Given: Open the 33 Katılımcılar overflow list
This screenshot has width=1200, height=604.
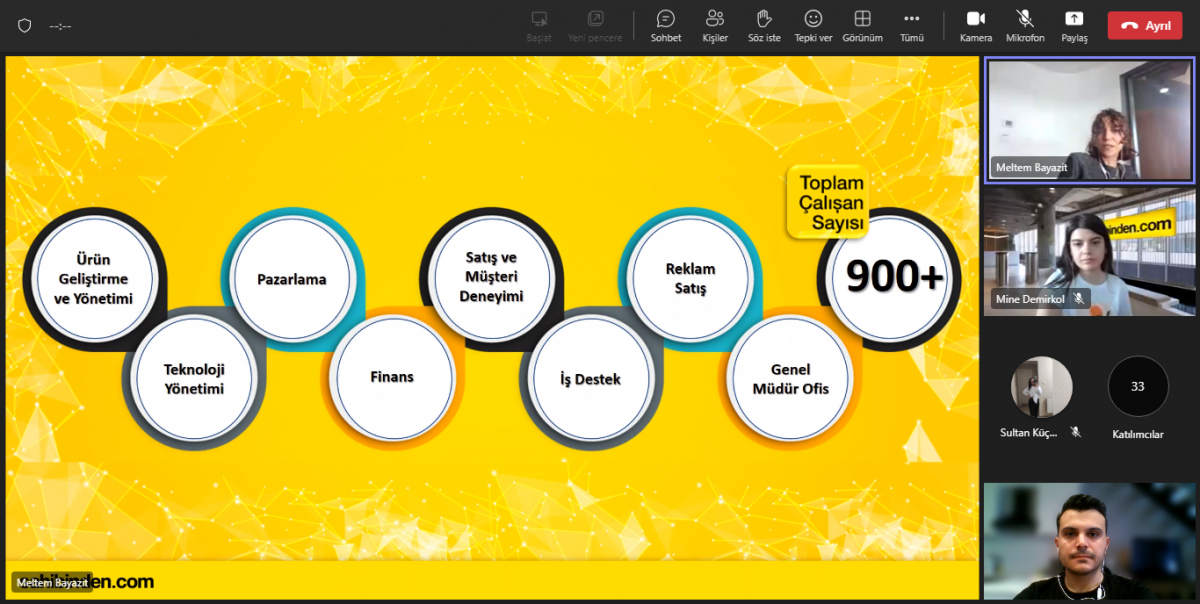Looking at the screenshot, I should (1137, 387).
